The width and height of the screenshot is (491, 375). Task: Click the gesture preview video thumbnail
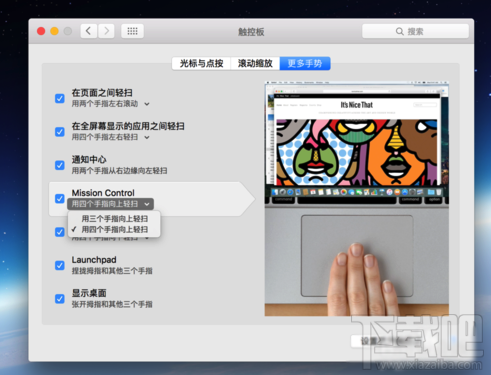click(x=357, y=199)
